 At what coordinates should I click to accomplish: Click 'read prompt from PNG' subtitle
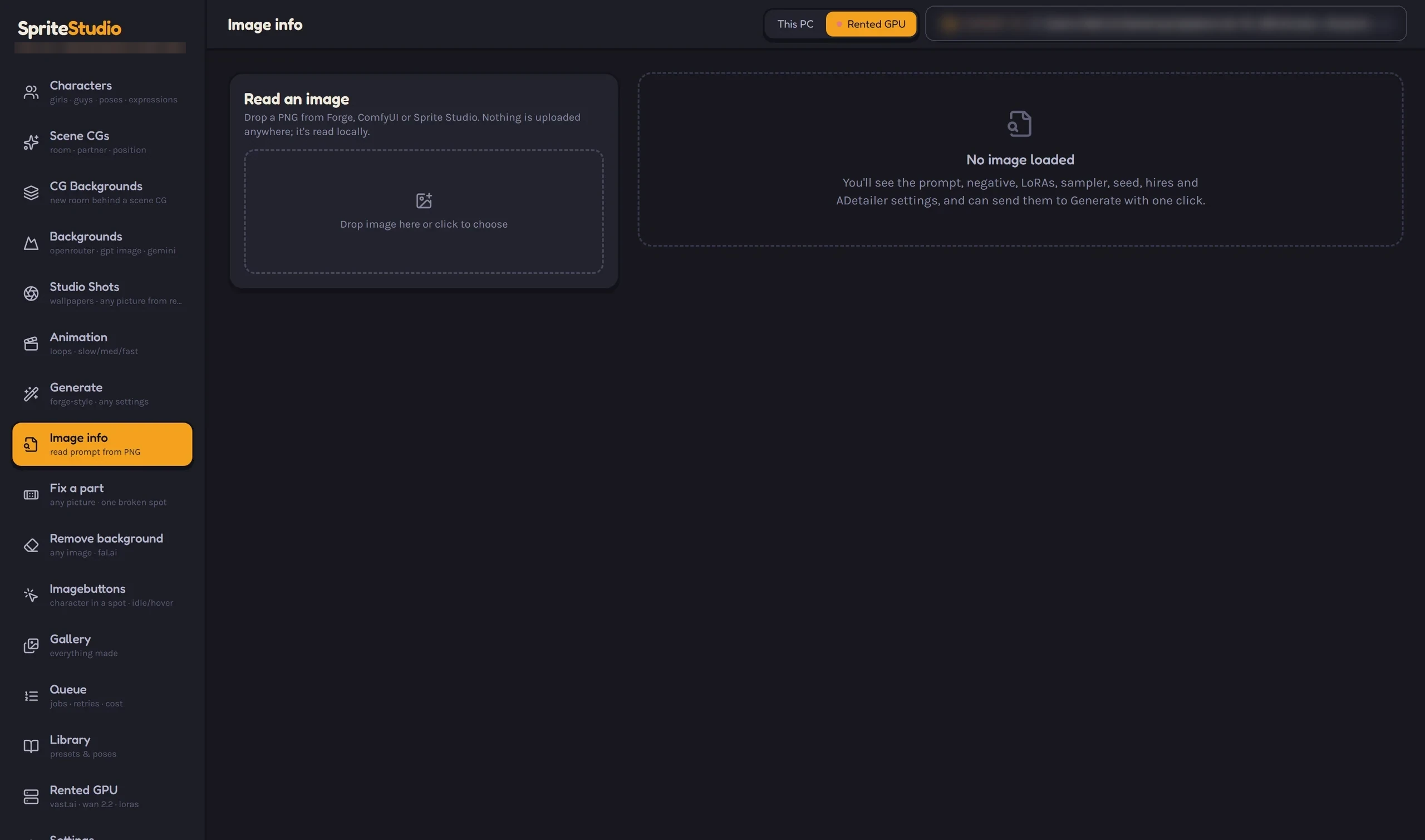pos(95,451)
